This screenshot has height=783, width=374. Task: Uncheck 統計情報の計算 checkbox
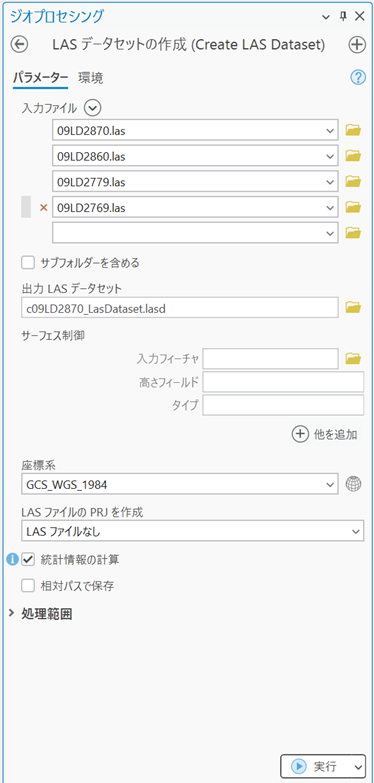pos(27,560)
